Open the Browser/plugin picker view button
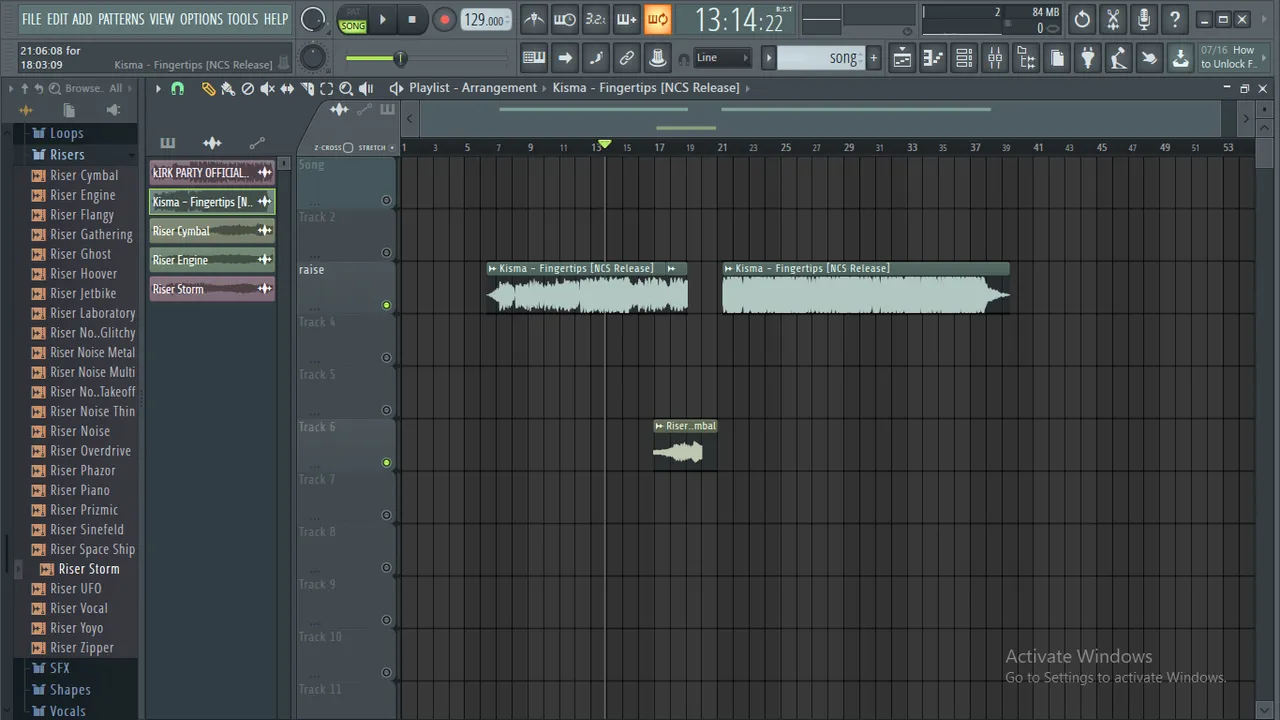 [1026, 58]
